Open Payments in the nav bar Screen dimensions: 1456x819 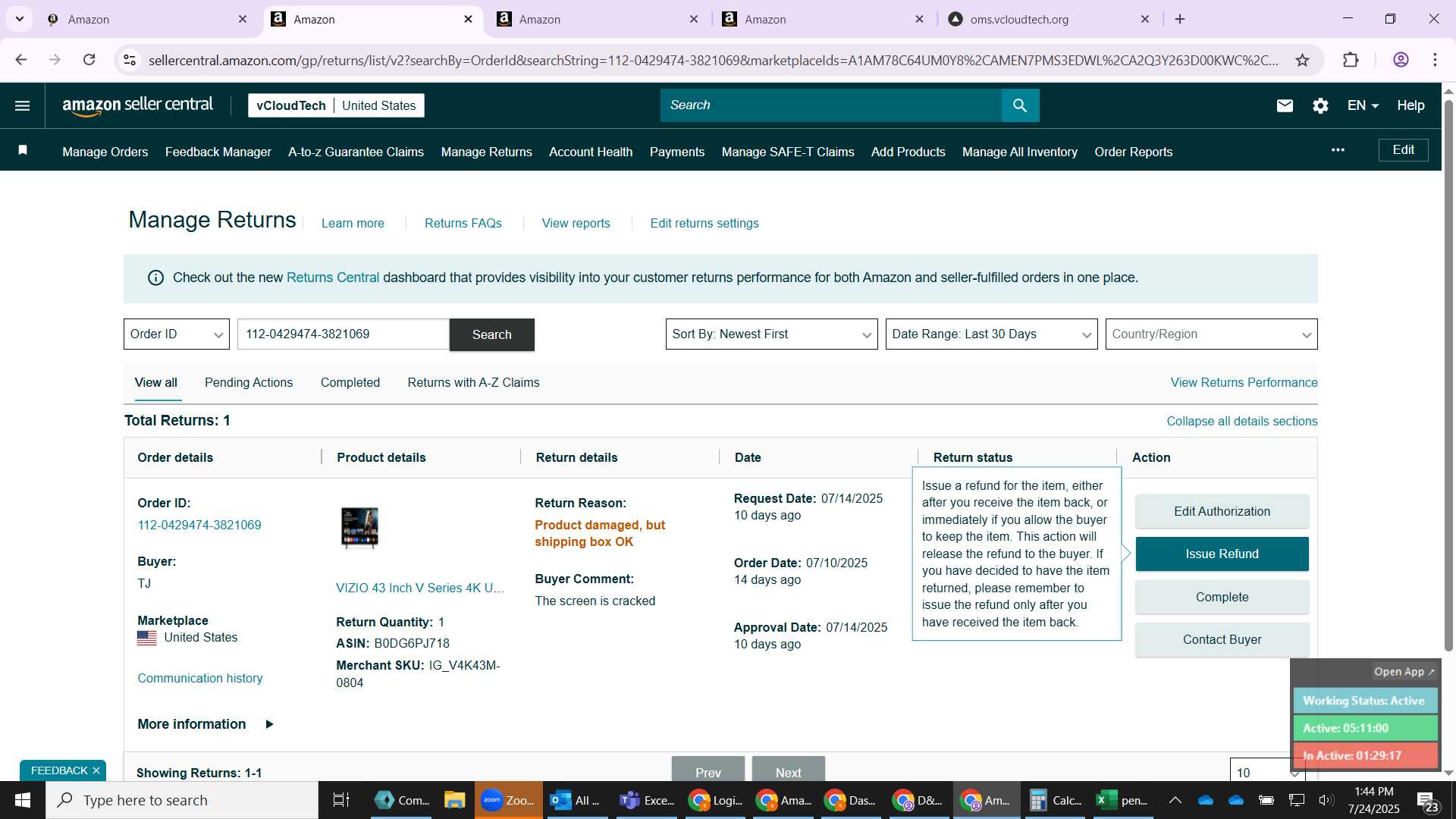click(677, 152)
